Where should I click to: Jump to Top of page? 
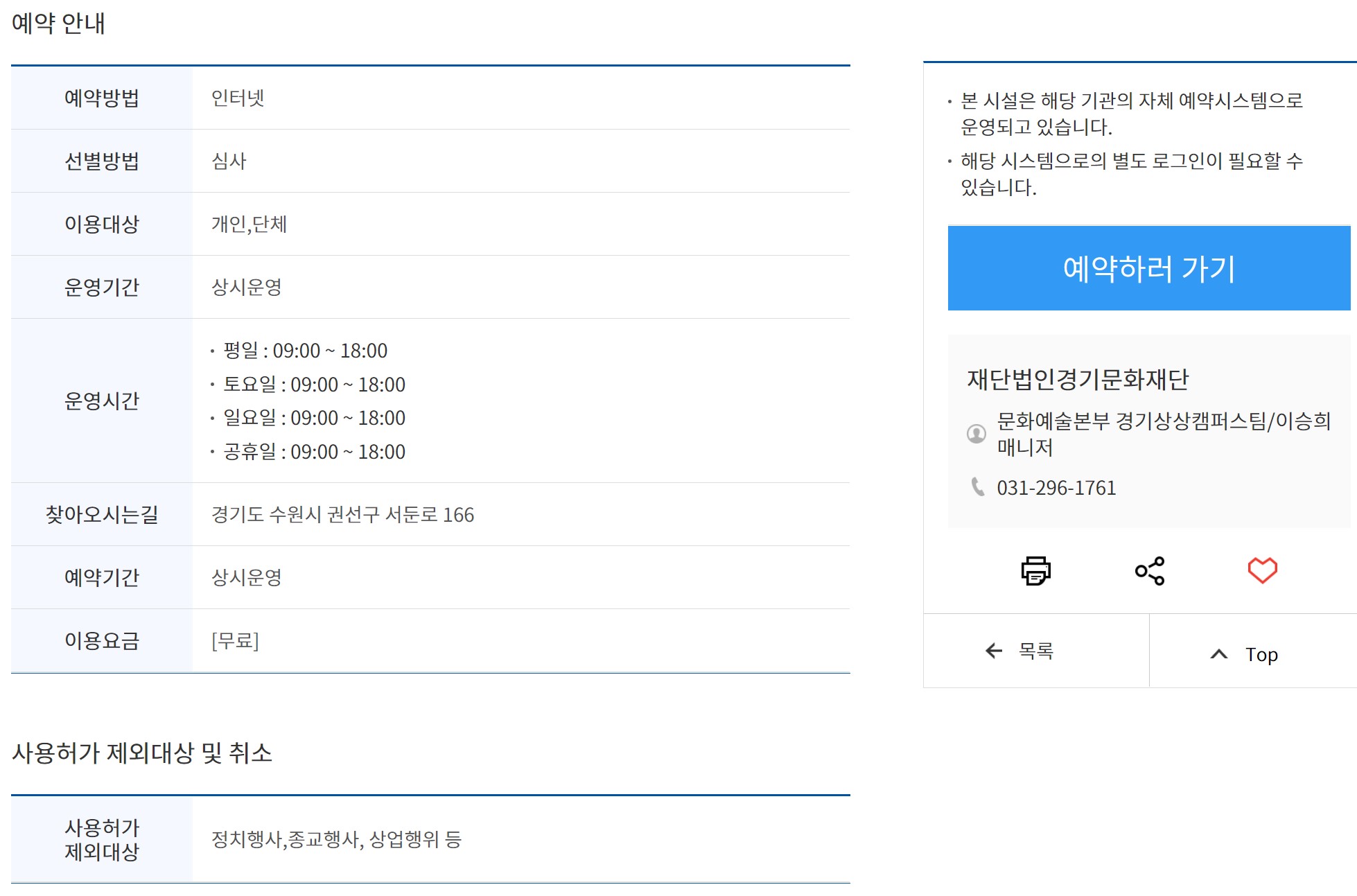tap(1261, 653)
